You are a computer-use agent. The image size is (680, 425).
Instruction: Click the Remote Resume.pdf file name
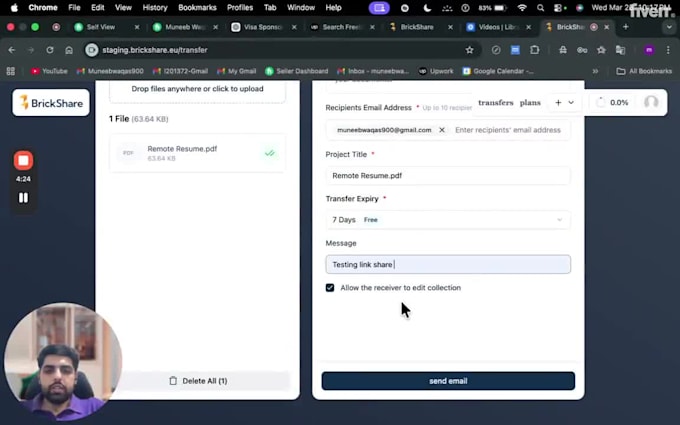(182, 149)
